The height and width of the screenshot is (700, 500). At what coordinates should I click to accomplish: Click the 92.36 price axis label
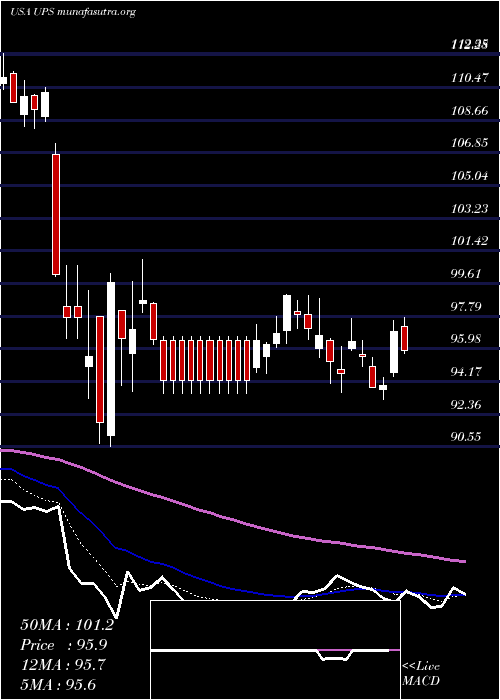click(x=468, y=405)
